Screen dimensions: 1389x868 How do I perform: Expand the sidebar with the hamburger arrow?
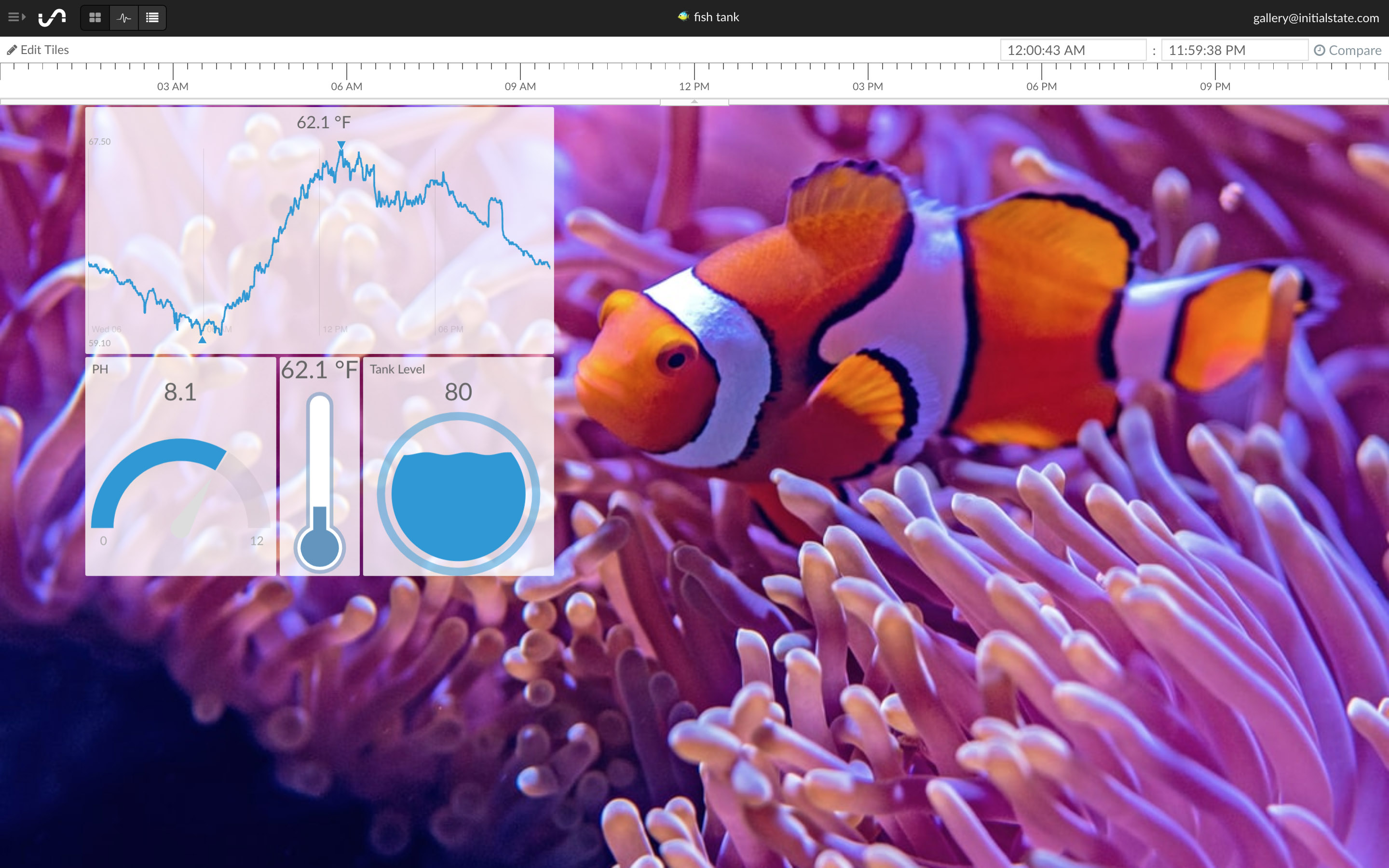coord(17,17)
